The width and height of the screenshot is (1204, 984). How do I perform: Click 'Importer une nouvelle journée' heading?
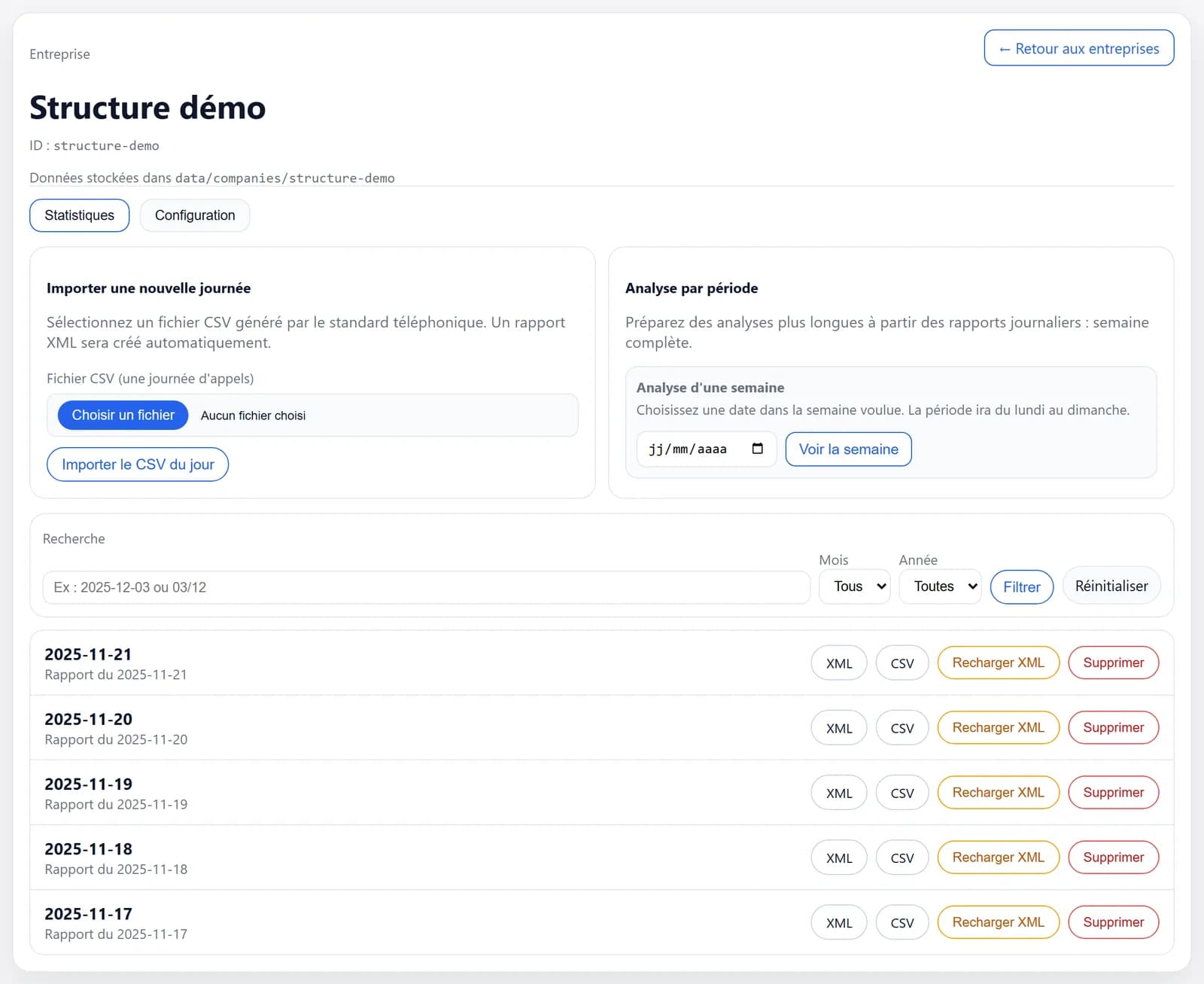pos(148,288)
